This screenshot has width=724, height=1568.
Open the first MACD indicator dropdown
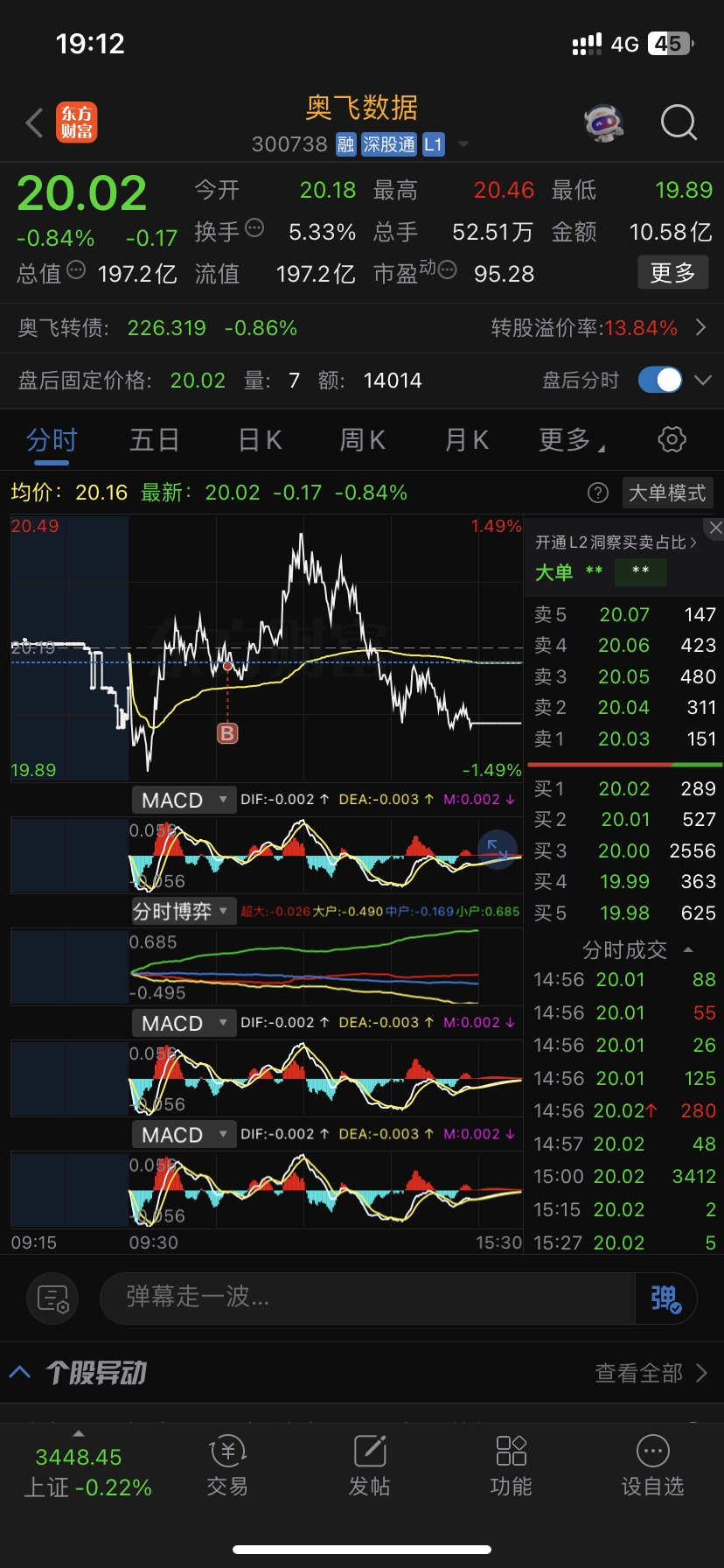coord(184,800)
